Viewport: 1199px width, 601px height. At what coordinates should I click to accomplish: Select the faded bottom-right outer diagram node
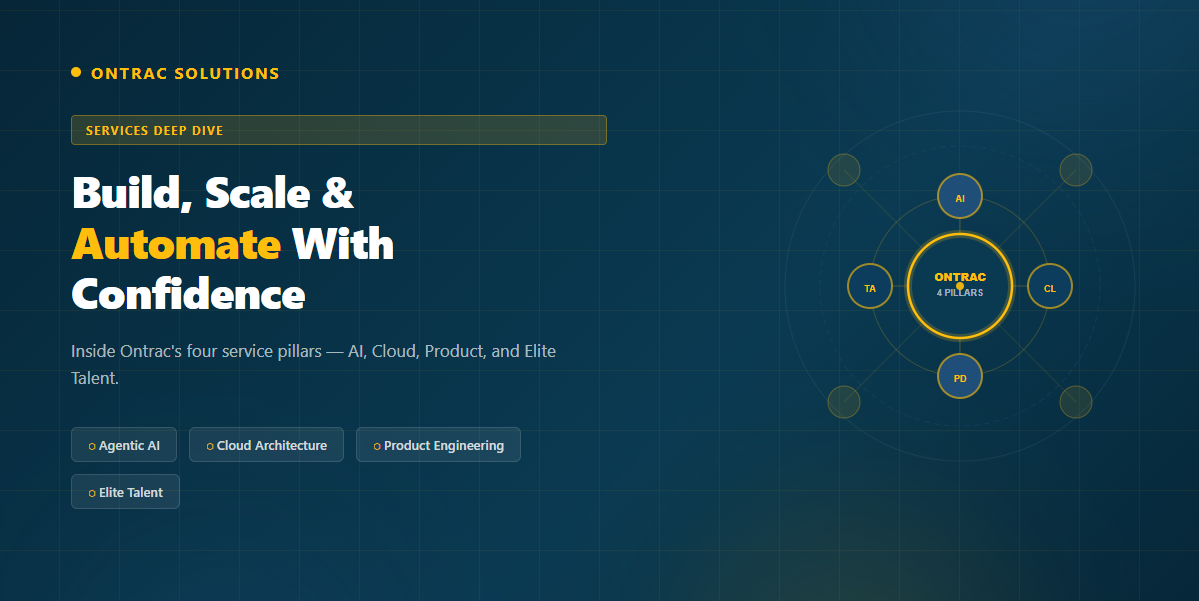tap(1076, 402)
